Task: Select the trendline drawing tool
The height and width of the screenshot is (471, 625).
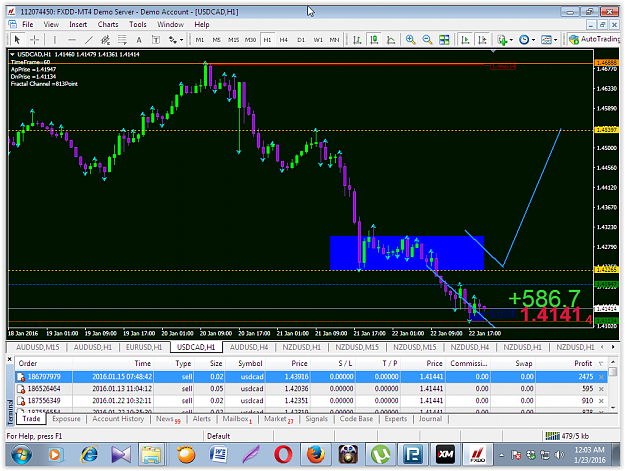Action: pyautogui.click(x=88, y=39)
